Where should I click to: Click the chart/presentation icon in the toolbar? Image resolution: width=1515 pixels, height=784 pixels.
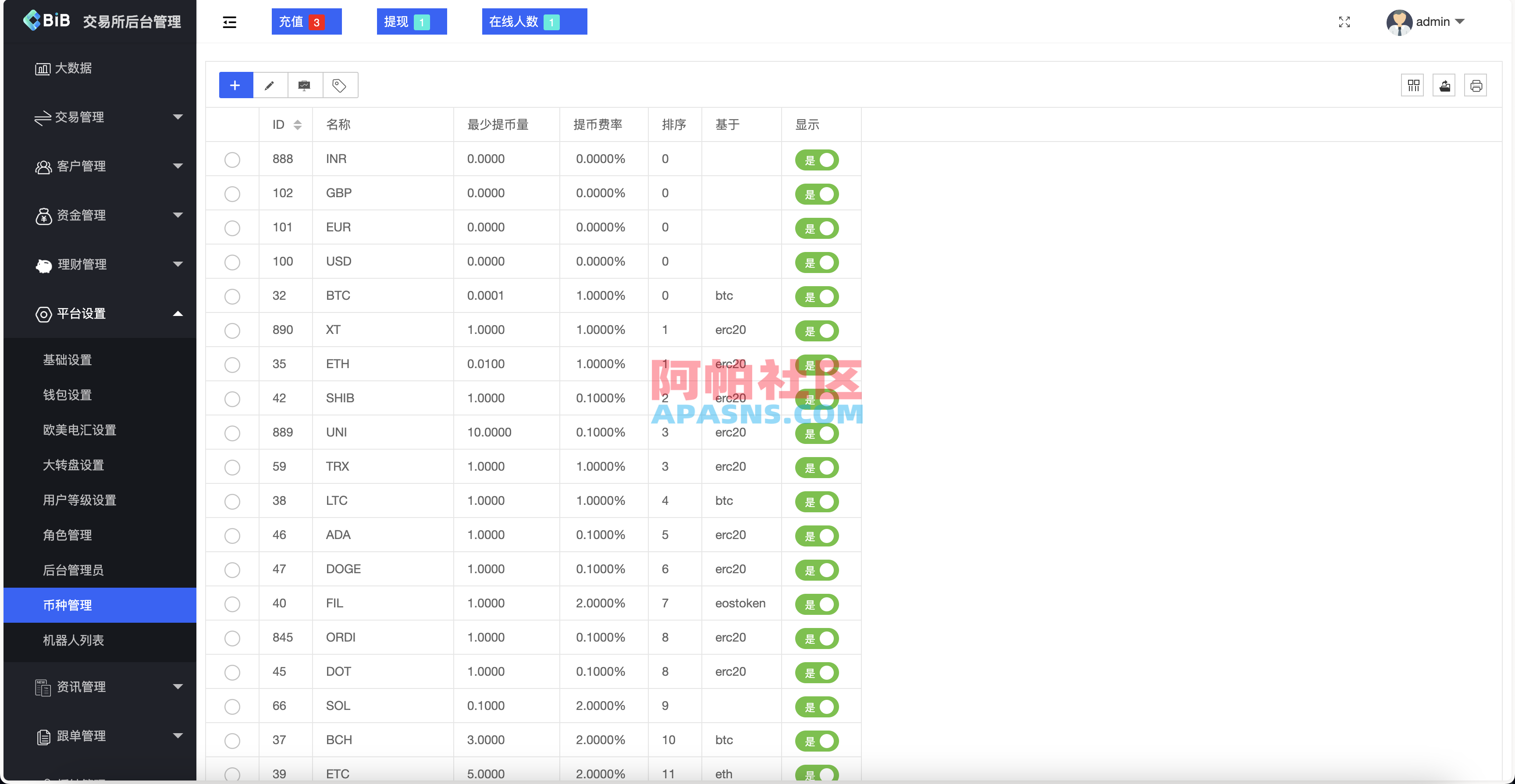click(304, 85)
